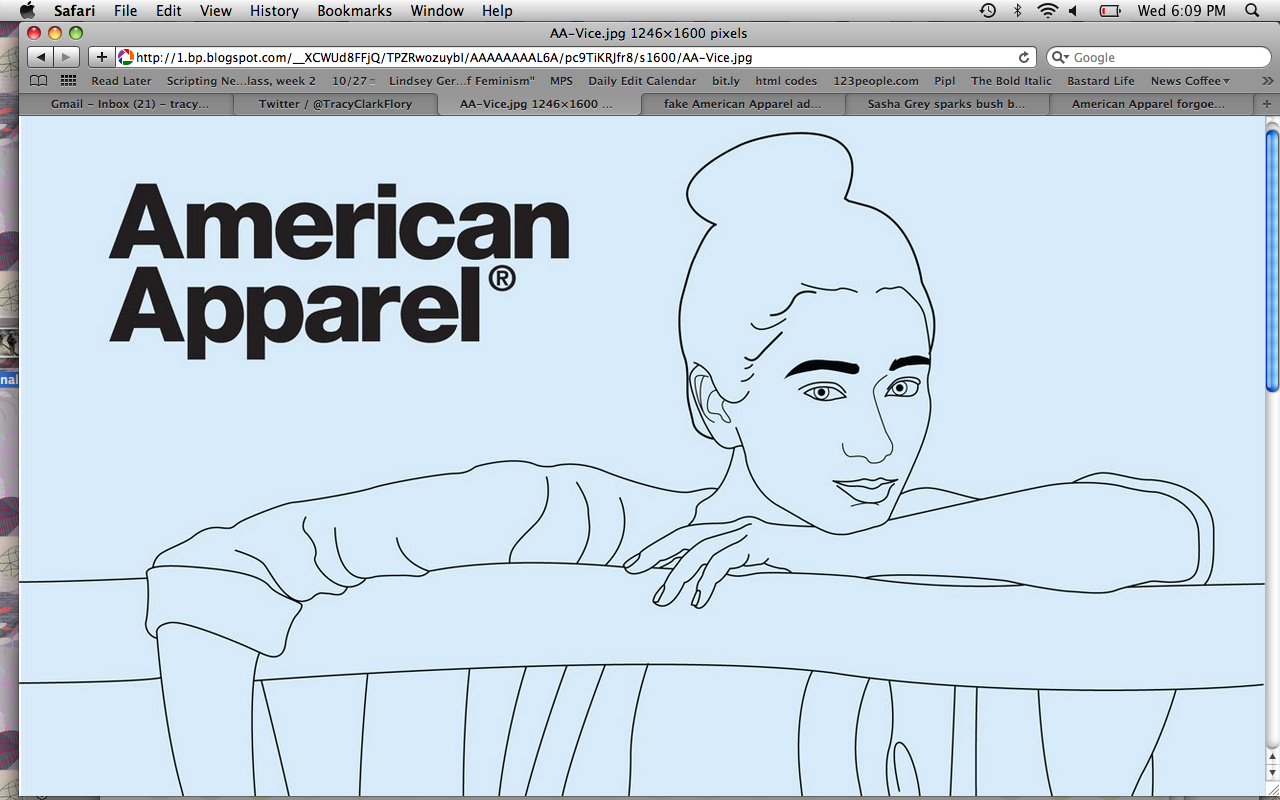Open the Safari application menu
Image resolution: width=1280 pixels, height=800 pixels.
coord(75,10)
